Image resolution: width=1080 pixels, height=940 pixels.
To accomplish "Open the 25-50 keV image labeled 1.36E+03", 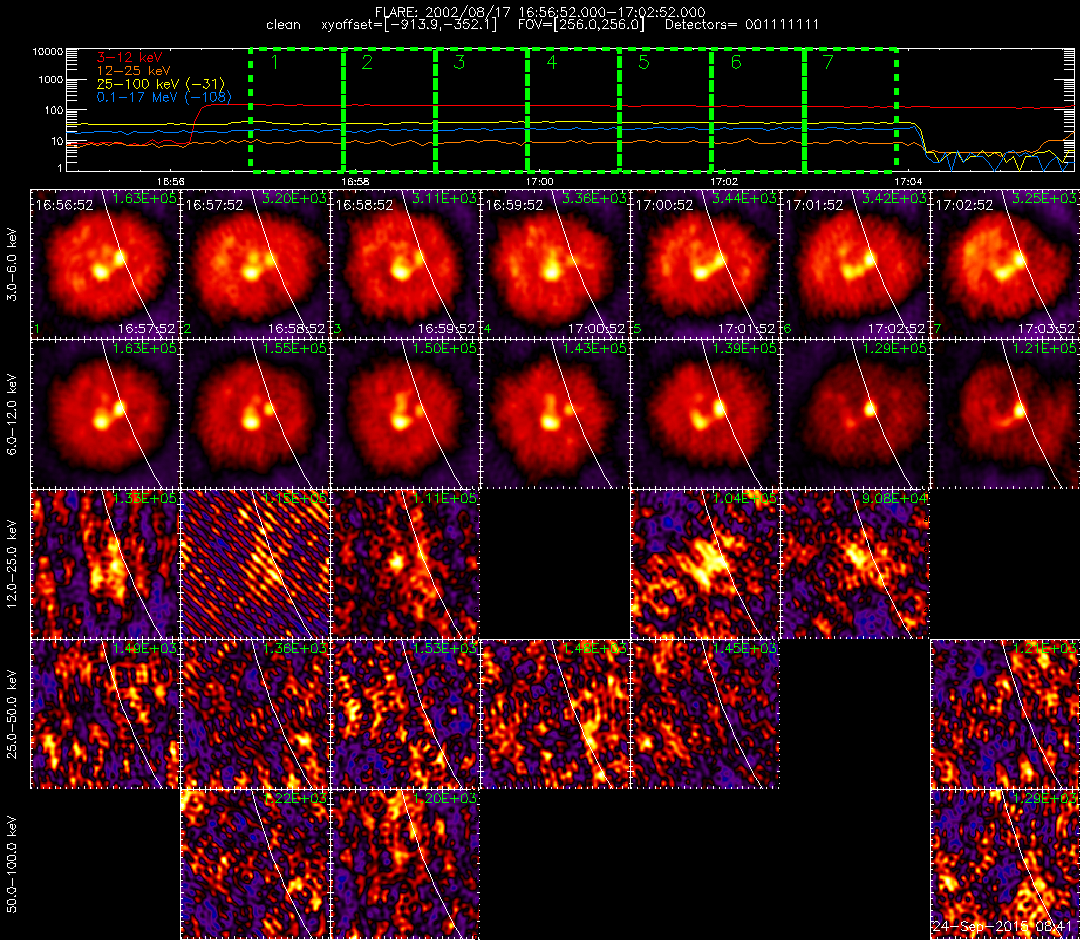I will click(x=255, y=714).
